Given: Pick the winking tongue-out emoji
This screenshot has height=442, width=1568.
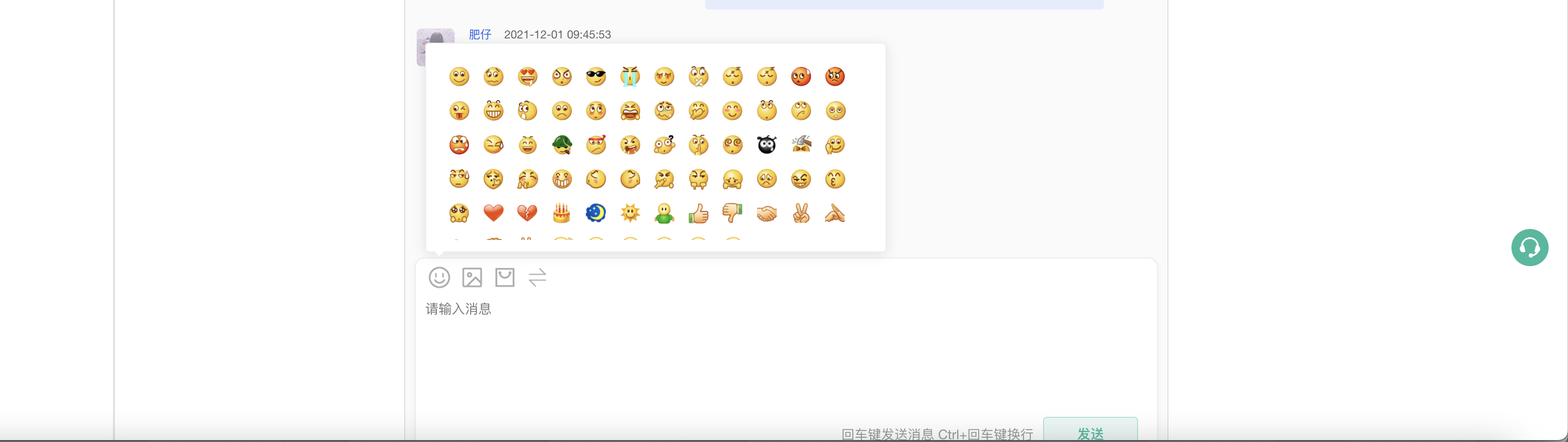Looking at the screenshot, I should coord(459,110).
